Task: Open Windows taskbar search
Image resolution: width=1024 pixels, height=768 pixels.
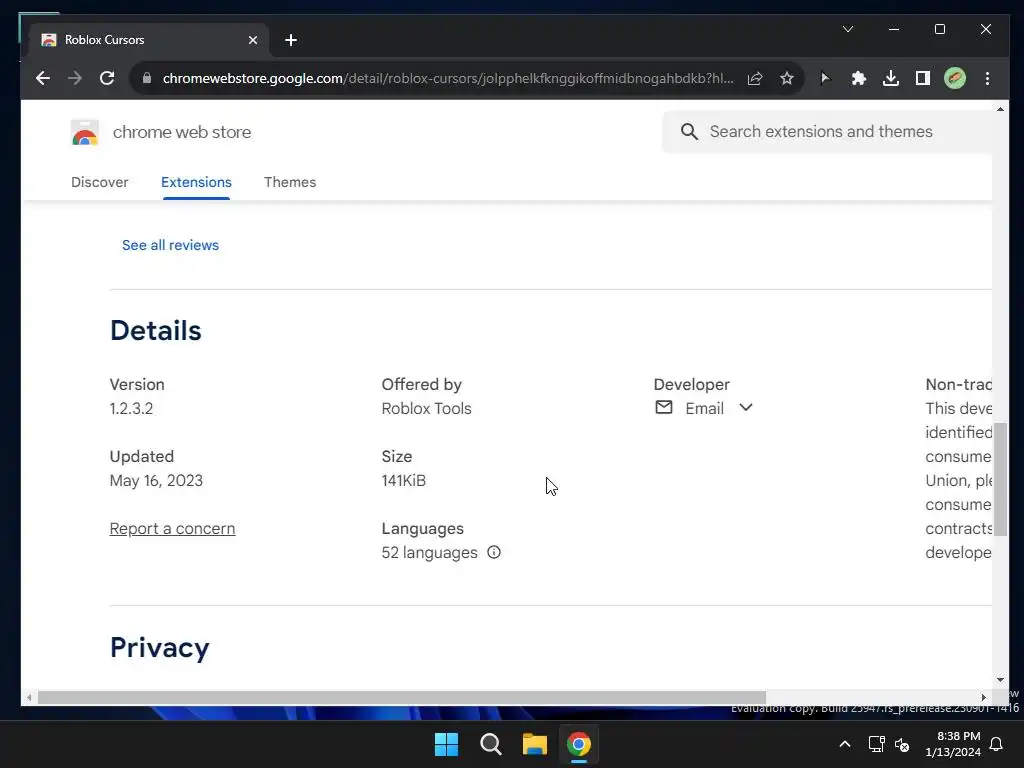Action: point(490,744)
